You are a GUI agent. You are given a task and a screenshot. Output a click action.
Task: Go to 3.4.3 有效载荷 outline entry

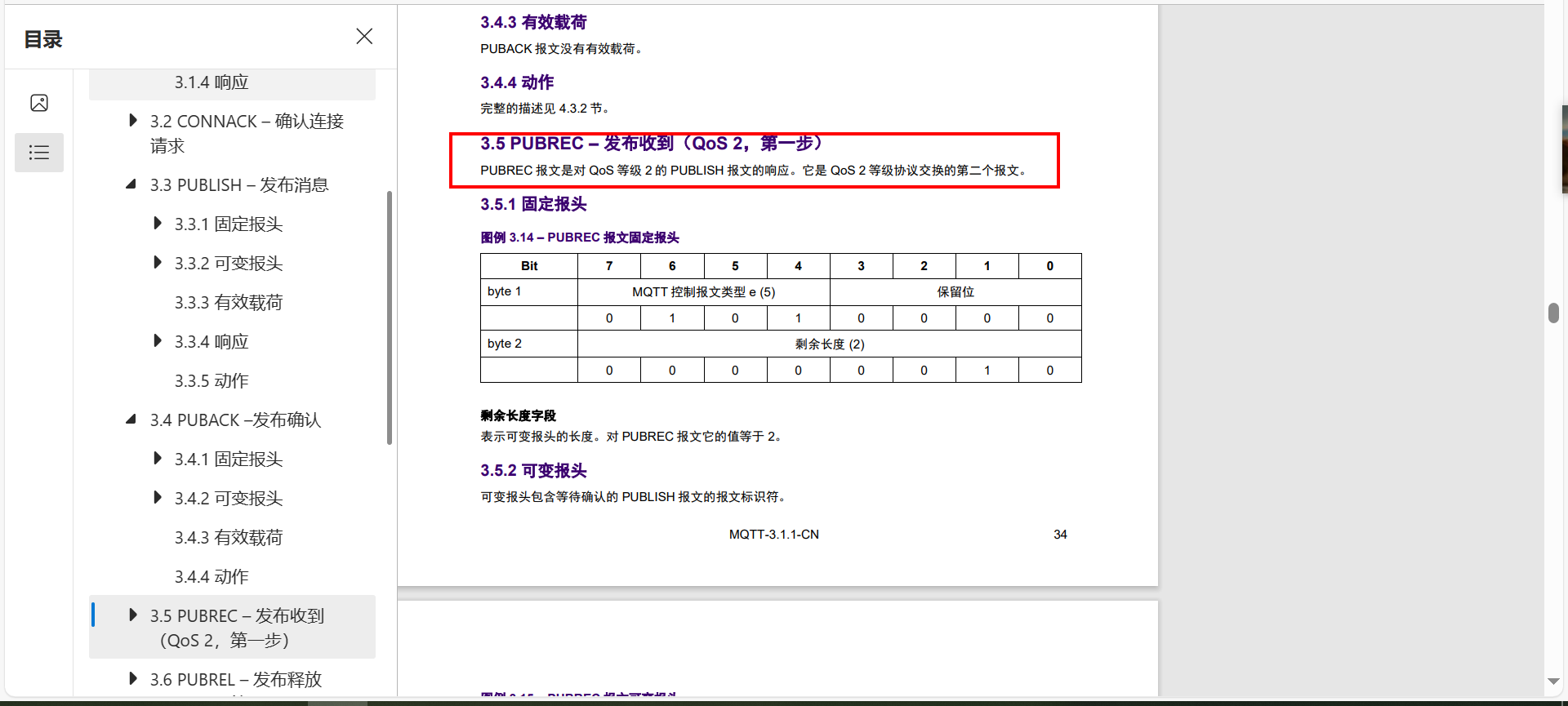tap(229, 538)
